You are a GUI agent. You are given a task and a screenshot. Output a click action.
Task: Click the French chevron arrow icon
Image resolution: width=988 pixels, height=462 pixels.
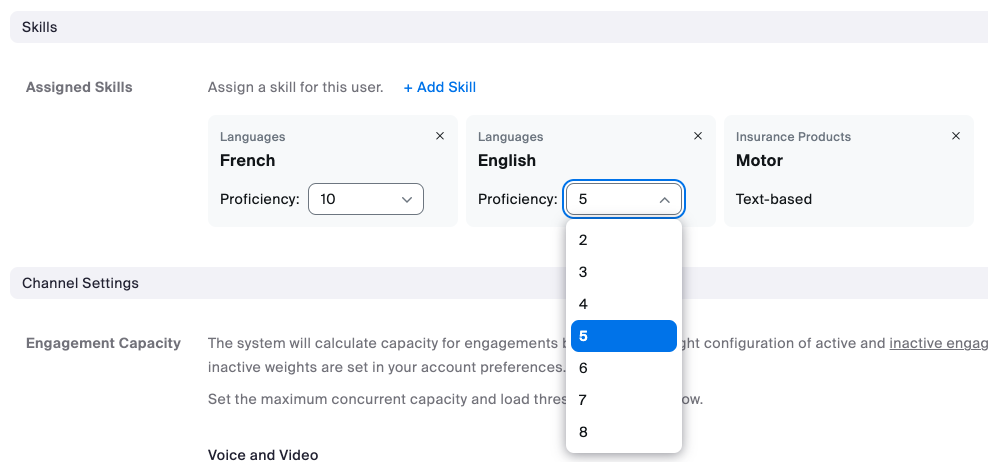(407, 199)
